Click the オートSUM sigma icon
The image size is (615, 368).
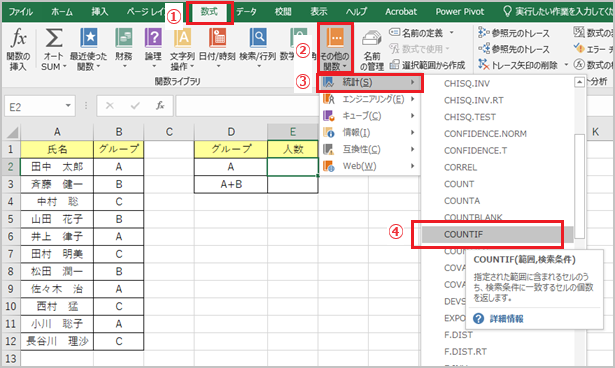tap(53, 38)
